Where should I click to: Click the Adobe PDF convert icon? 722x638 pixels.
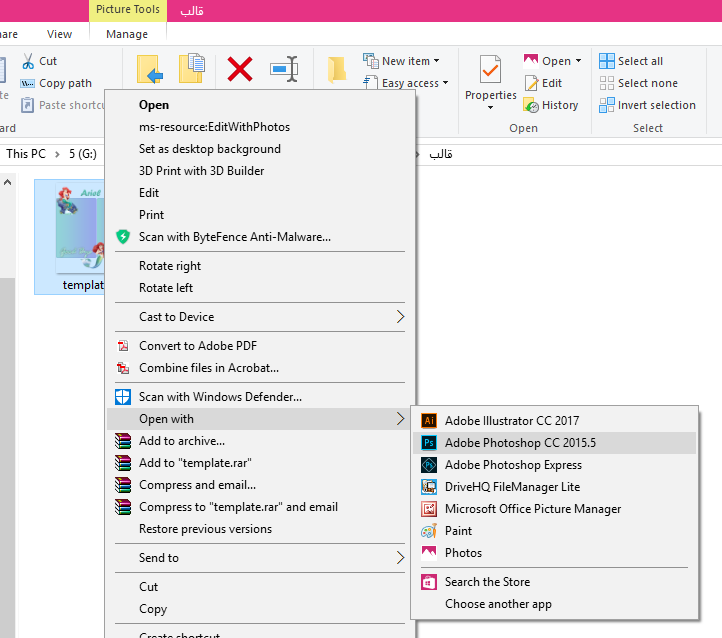122,346
